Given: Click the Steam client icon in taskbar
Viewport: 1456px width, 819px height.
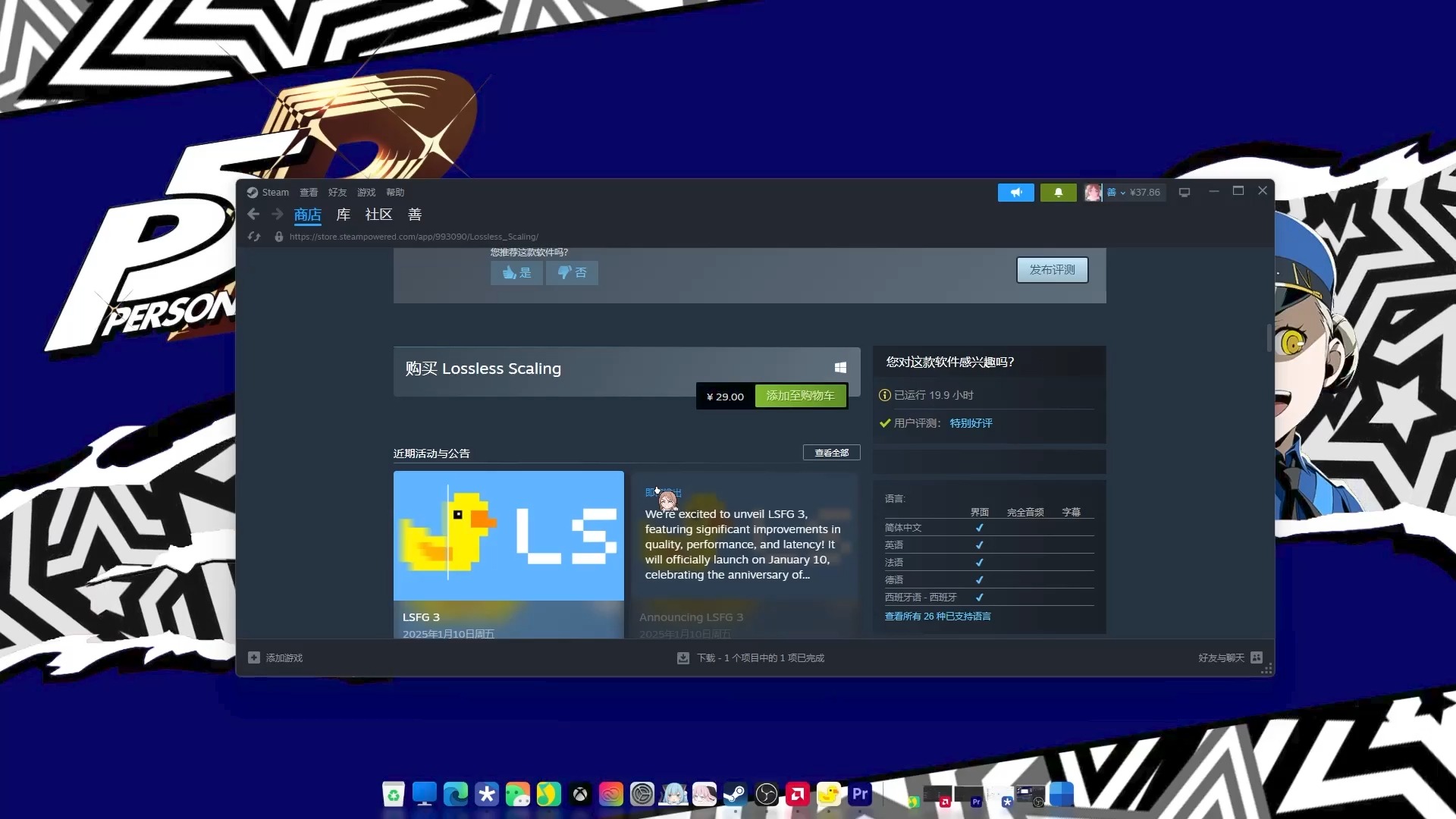Looking at the screenshot, I should pos(735,794).
